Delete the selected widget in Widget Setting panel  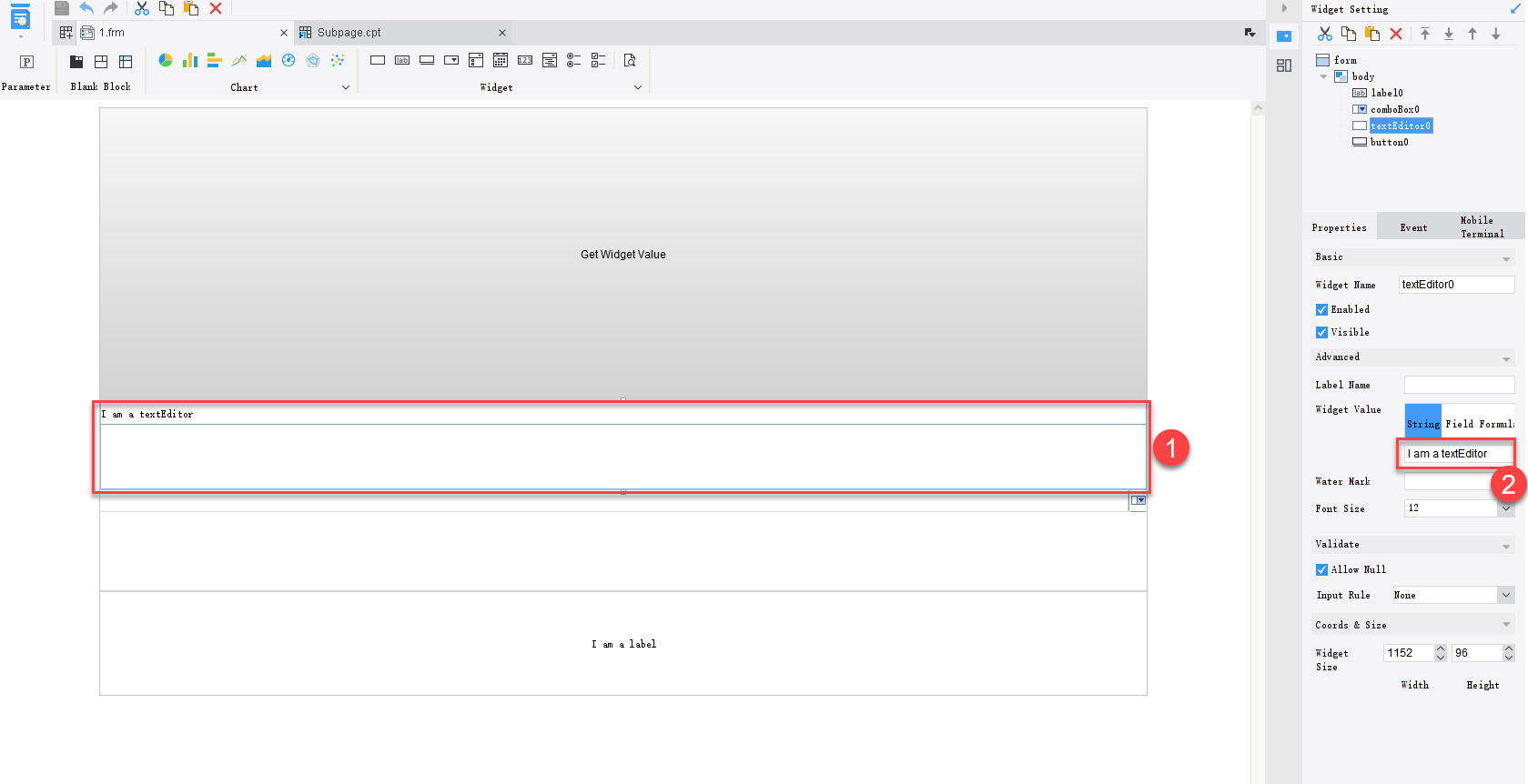(x=1396, y=34)
